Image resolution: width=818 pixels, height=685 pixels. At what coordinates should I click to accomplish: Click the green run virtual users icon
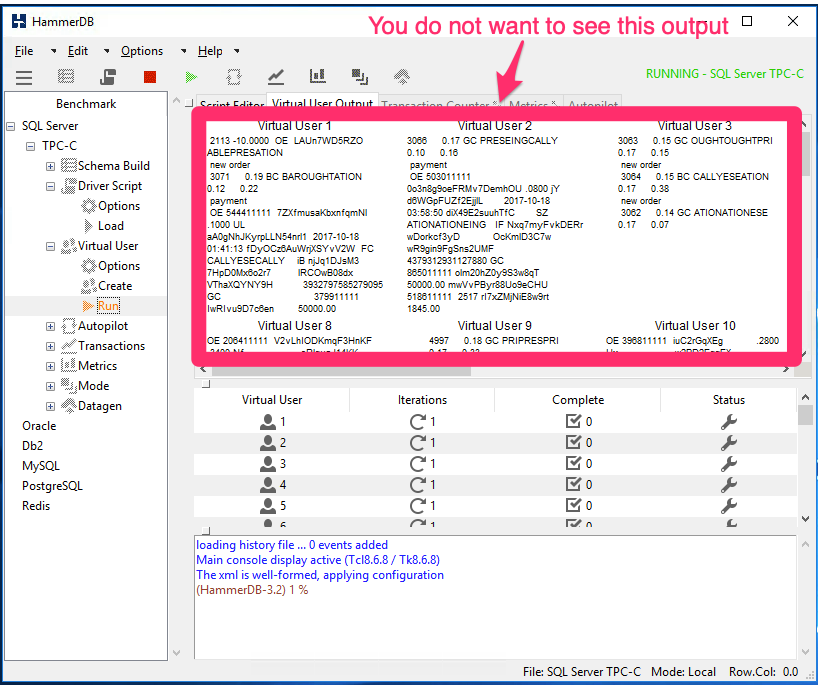coord(191,77)
